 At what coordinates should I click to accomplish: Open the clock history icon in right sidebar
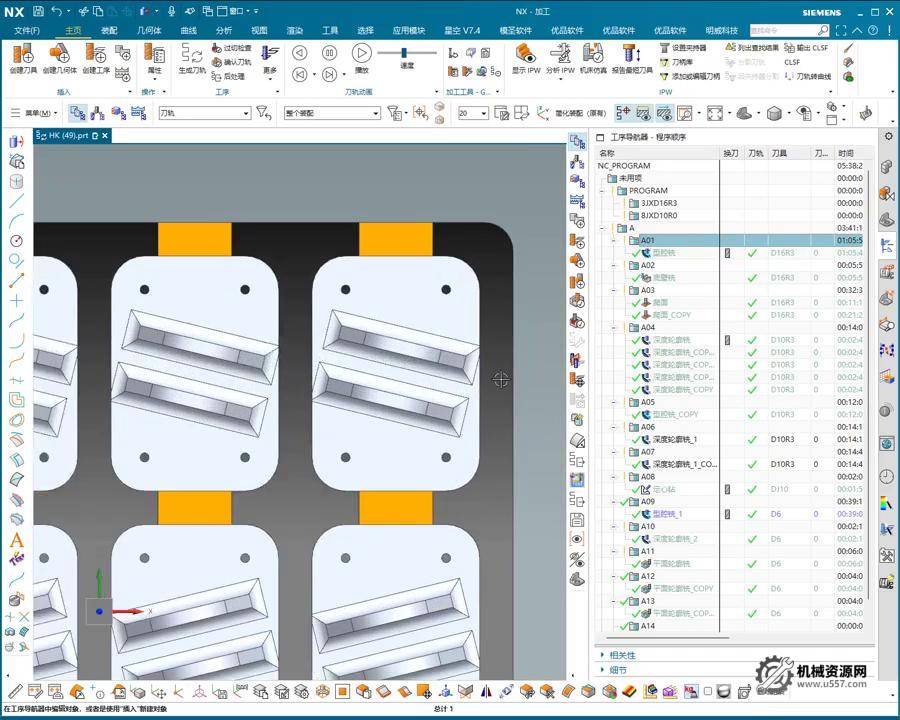pyautogui.click(x=886, y=476)
